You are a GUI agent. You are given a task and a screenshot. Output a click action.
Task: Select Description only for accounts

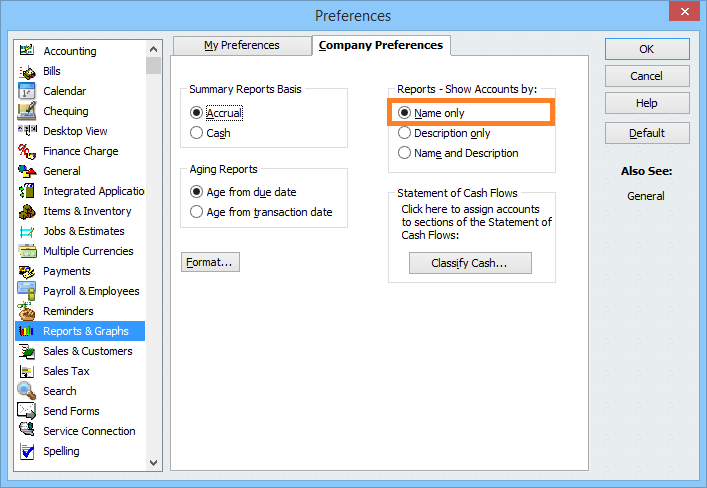(444, 133)
